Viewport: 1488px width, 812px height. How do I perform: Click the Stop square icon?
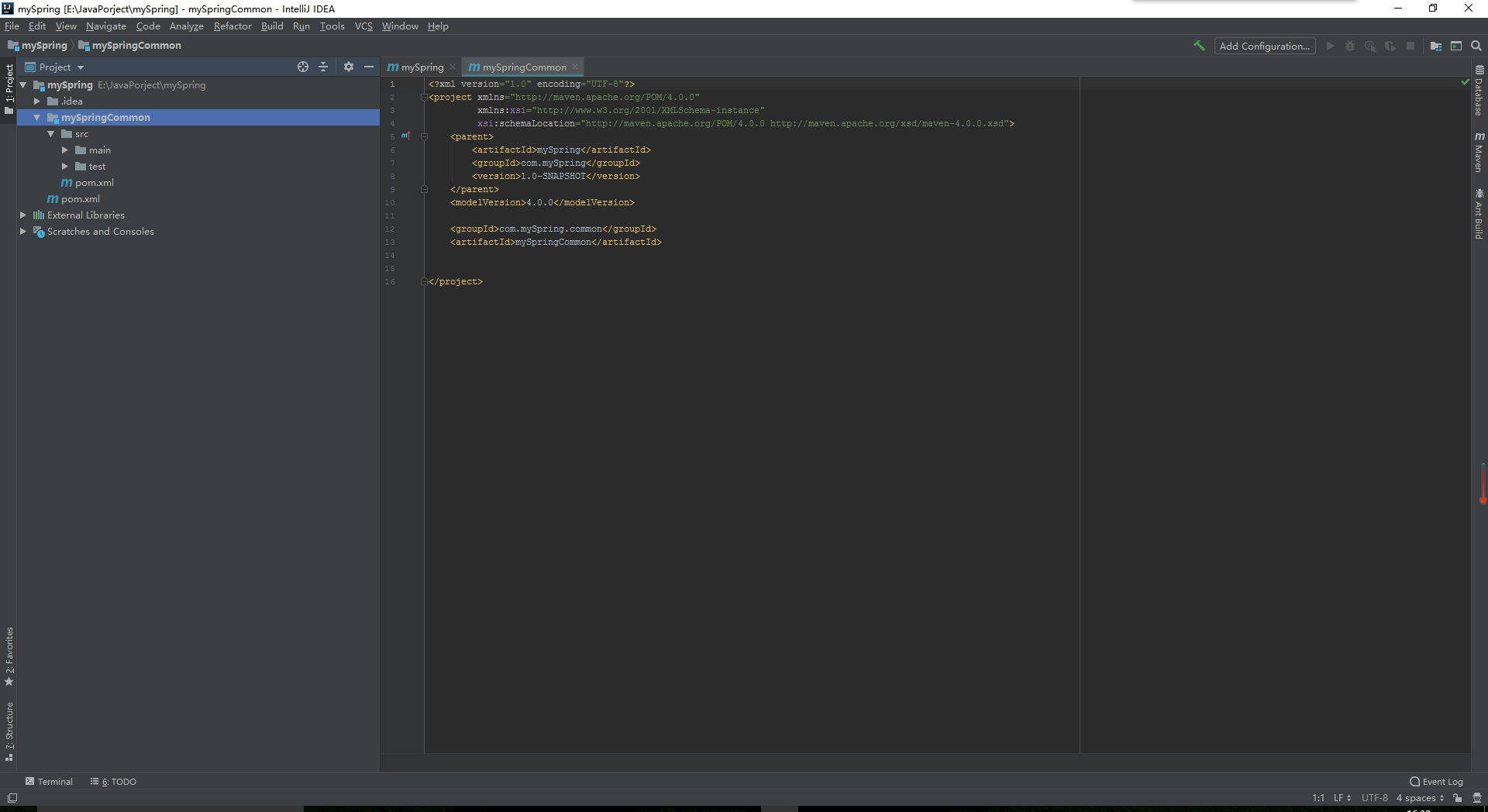(1410, 46)
